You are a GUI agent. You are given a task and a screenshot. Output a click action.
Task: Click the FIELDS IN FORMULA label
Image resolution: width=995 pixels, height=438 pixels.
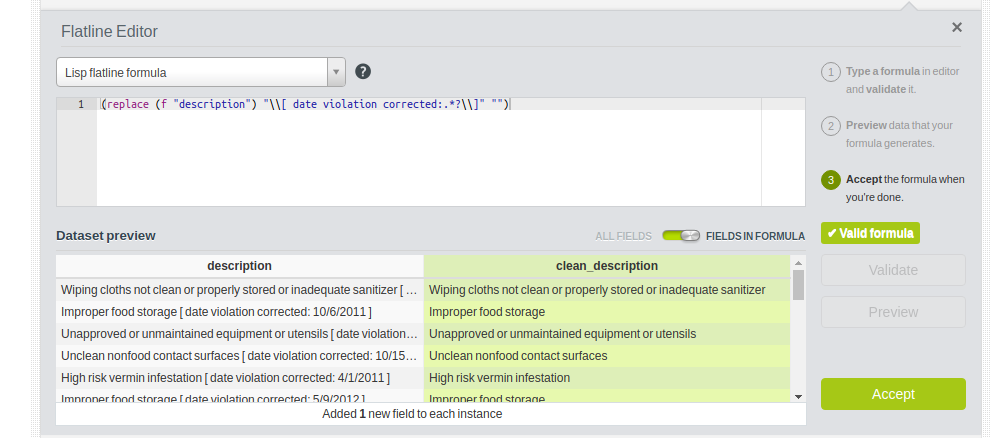coord(755,236)
